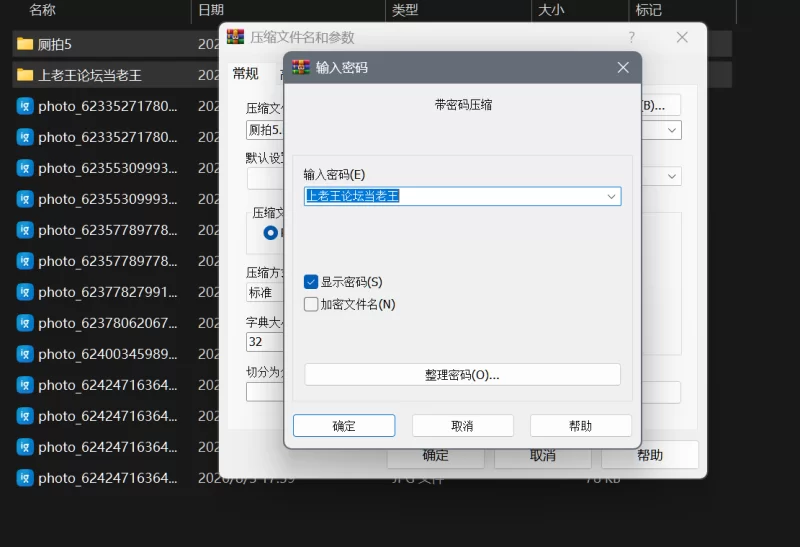Click the 整理密码(O)... button
Image resolution: width=800 pixels, height=547 pixels.
[x=462, y=375]
